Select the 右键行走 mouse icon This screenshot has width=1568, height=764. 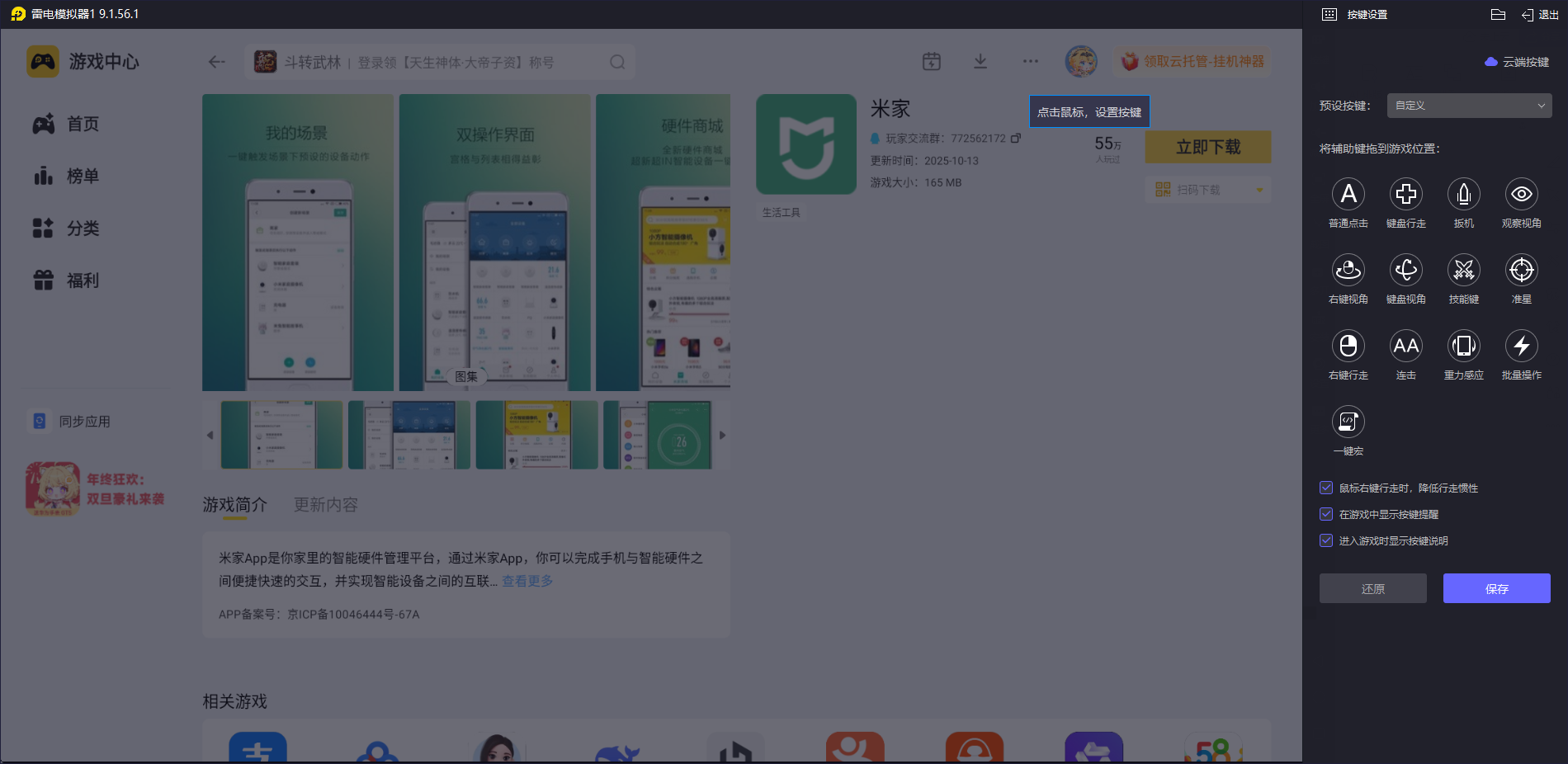coord(1348,347)
